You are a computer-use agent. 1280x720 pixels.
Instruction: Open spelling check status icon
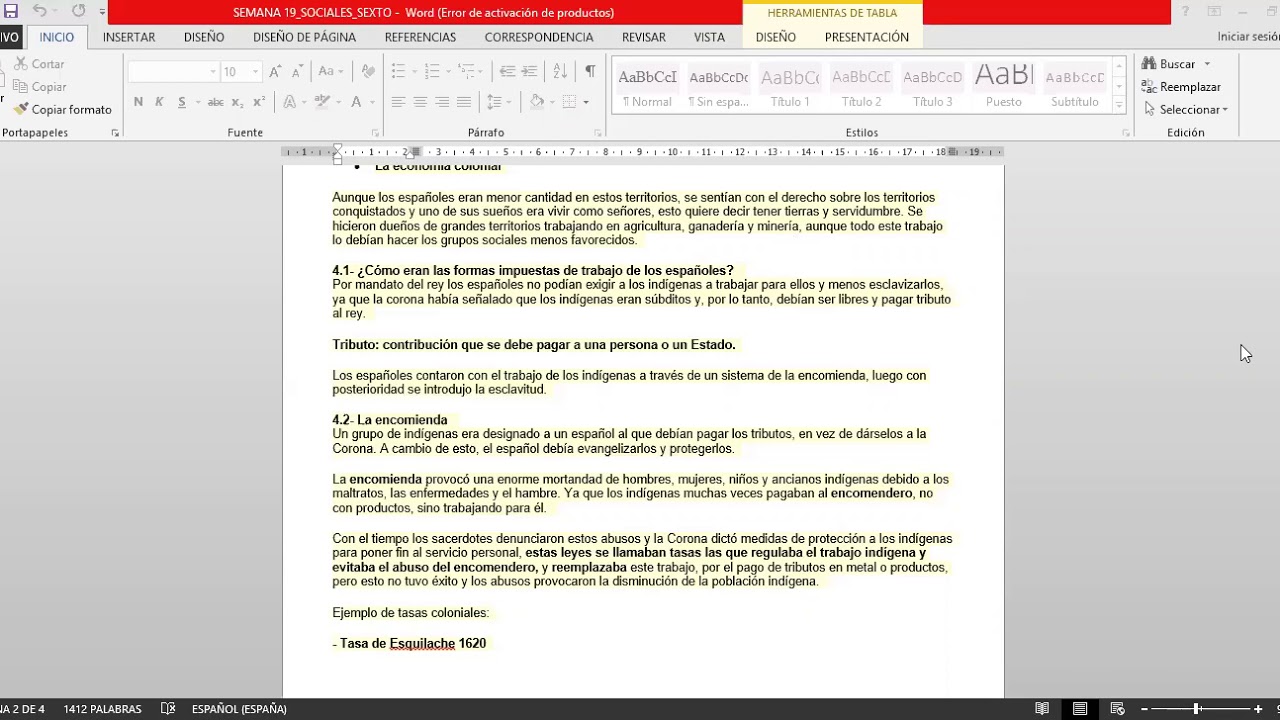[168, 709]
